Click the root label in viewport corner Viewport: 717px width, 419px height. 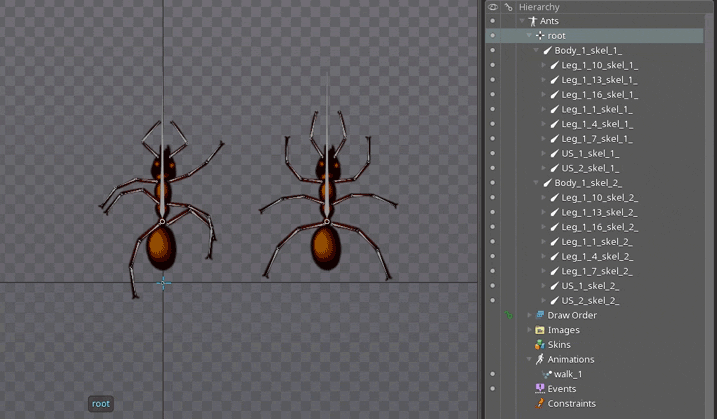(101, 404)
